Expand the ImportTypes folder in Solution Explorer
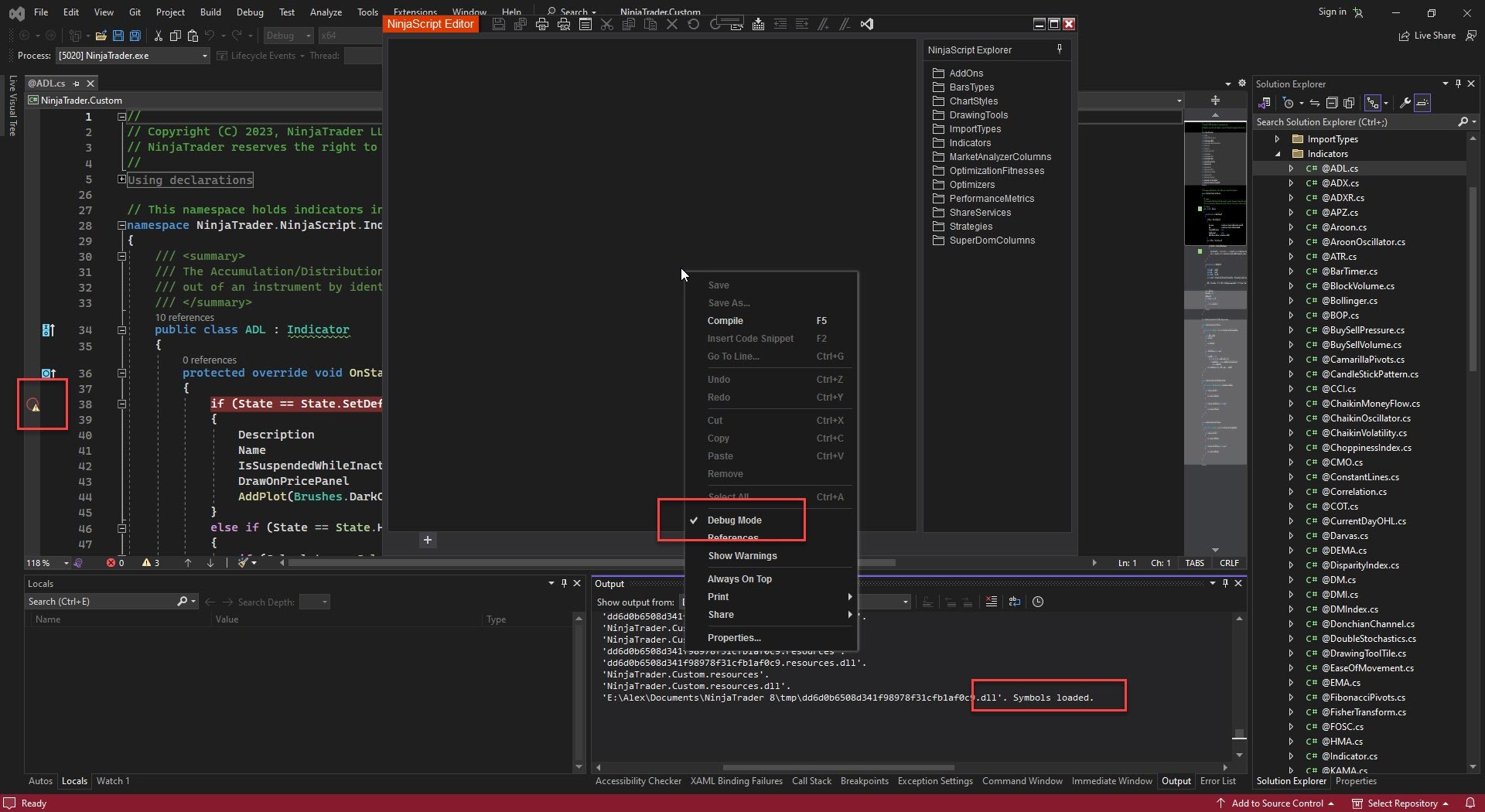The width and height of the screenshot is (1485, 812). [1277, 139]
